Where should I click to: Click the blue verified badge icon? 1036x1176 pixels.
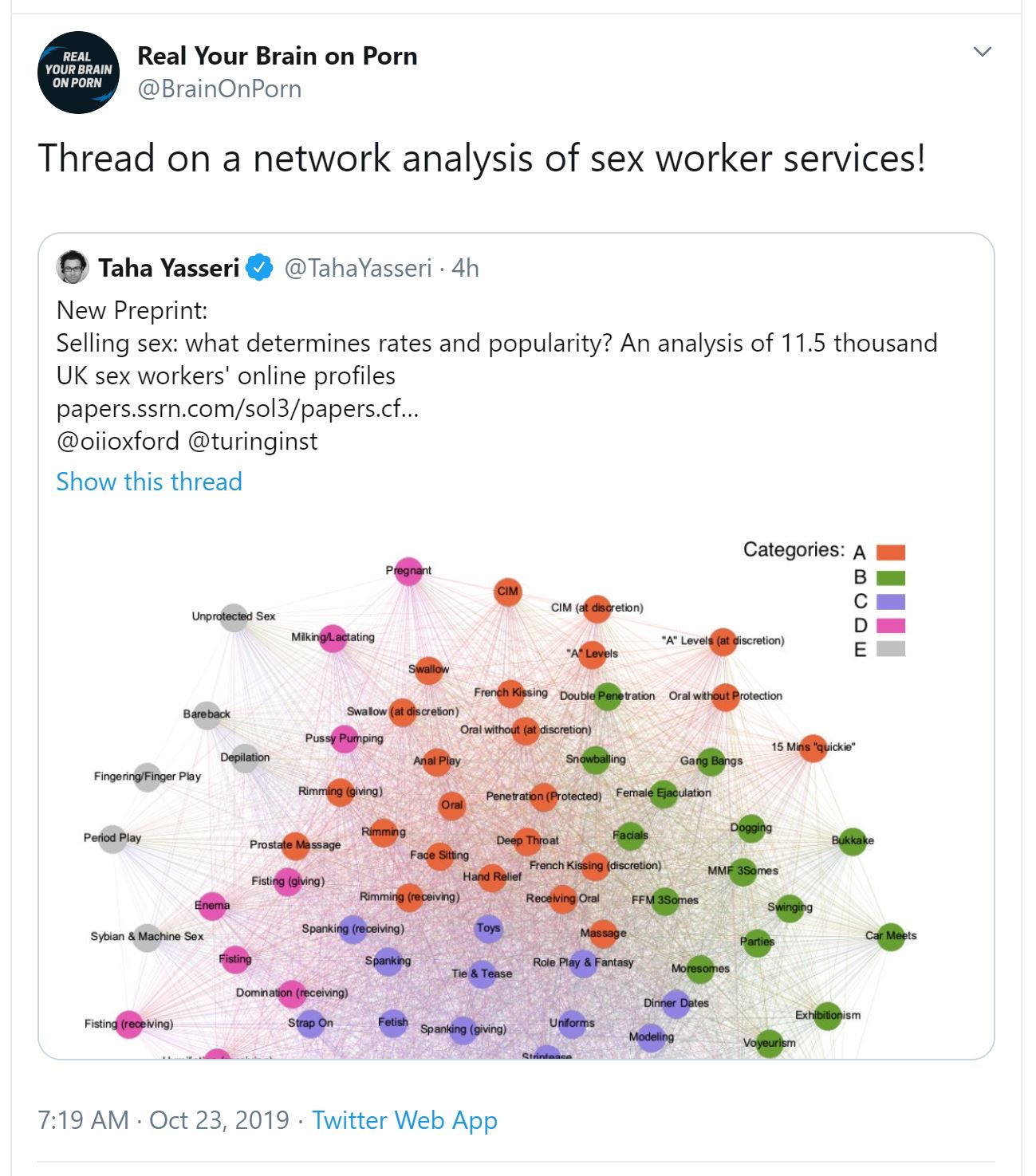(259, 269)
